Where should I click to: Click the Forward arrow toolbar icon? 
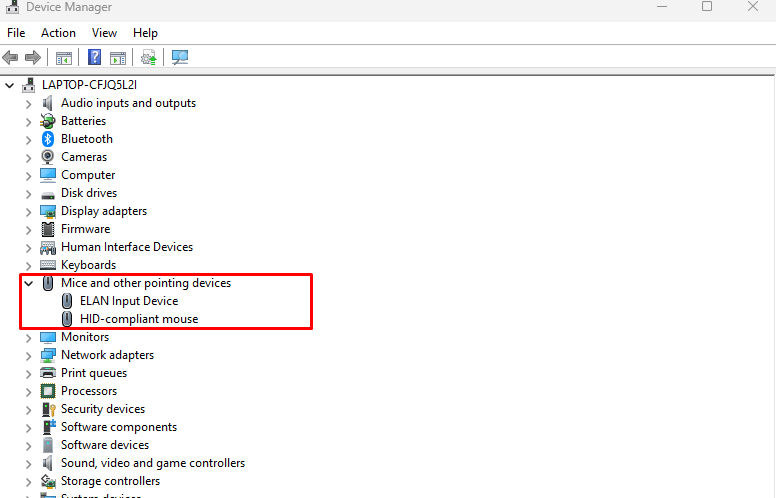tap(33, 57)
